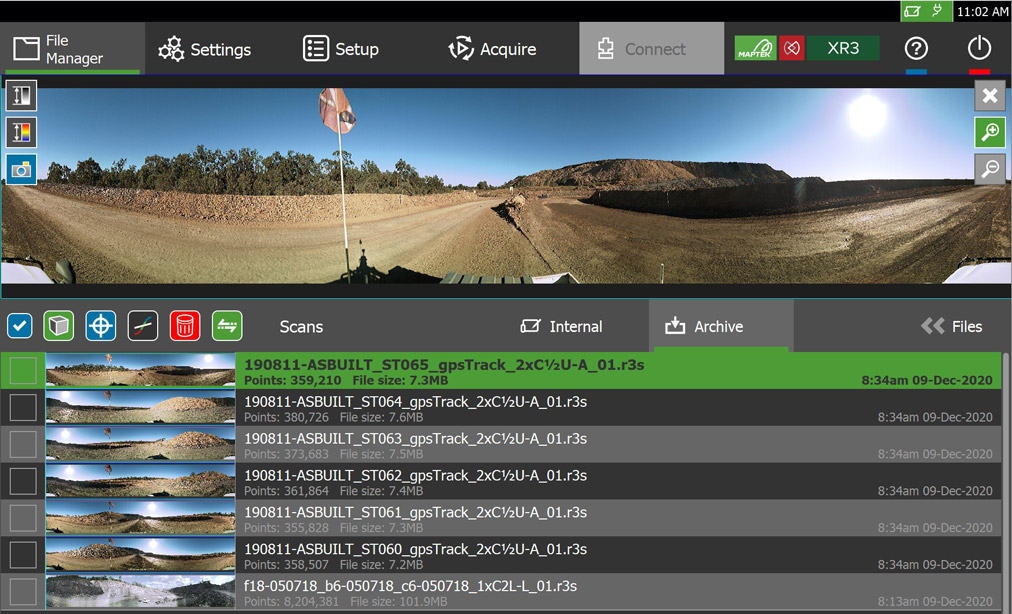Select the camera photo view icon
The height and width of the screenshot is (614, 1012).
[x=21, y=169]
